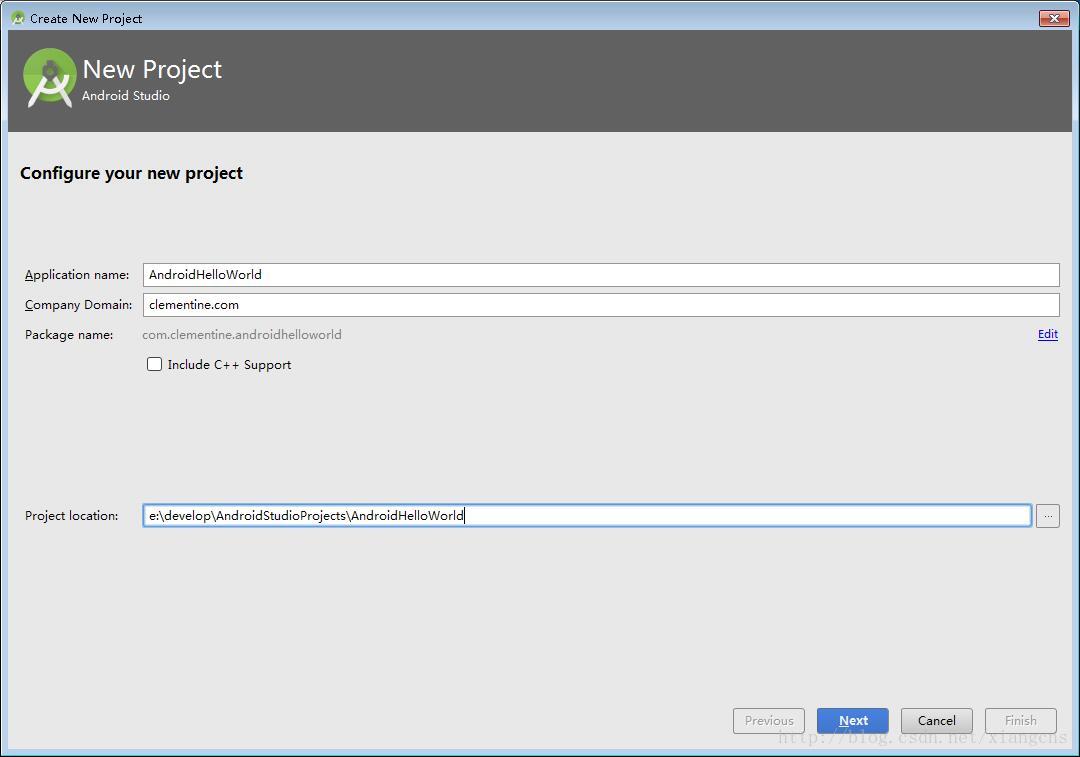Viewport: 1080px width, 757px height.
Task: Click the 'Include C++ Support' label text
Action: 229,365
